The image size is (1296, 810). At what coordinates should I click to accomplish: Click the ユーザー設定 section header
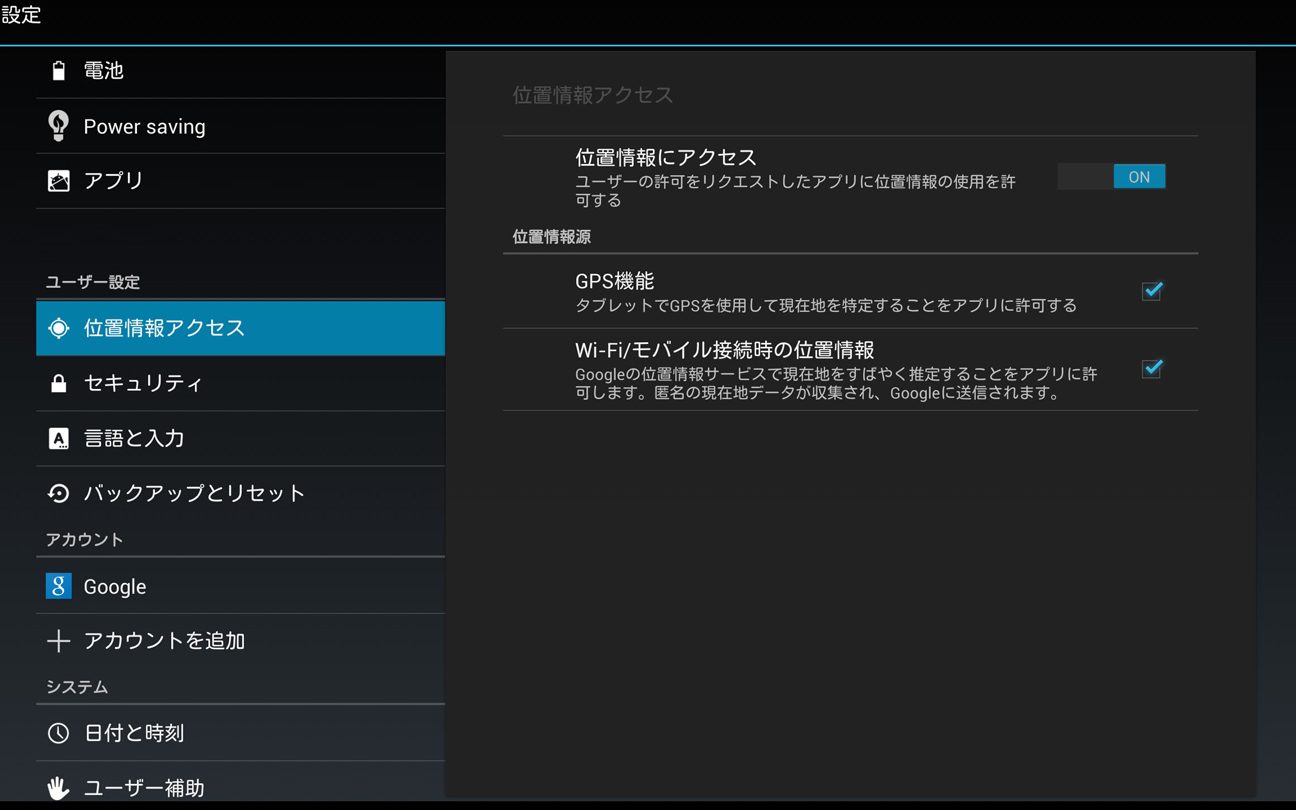click(x=93, y=283)
